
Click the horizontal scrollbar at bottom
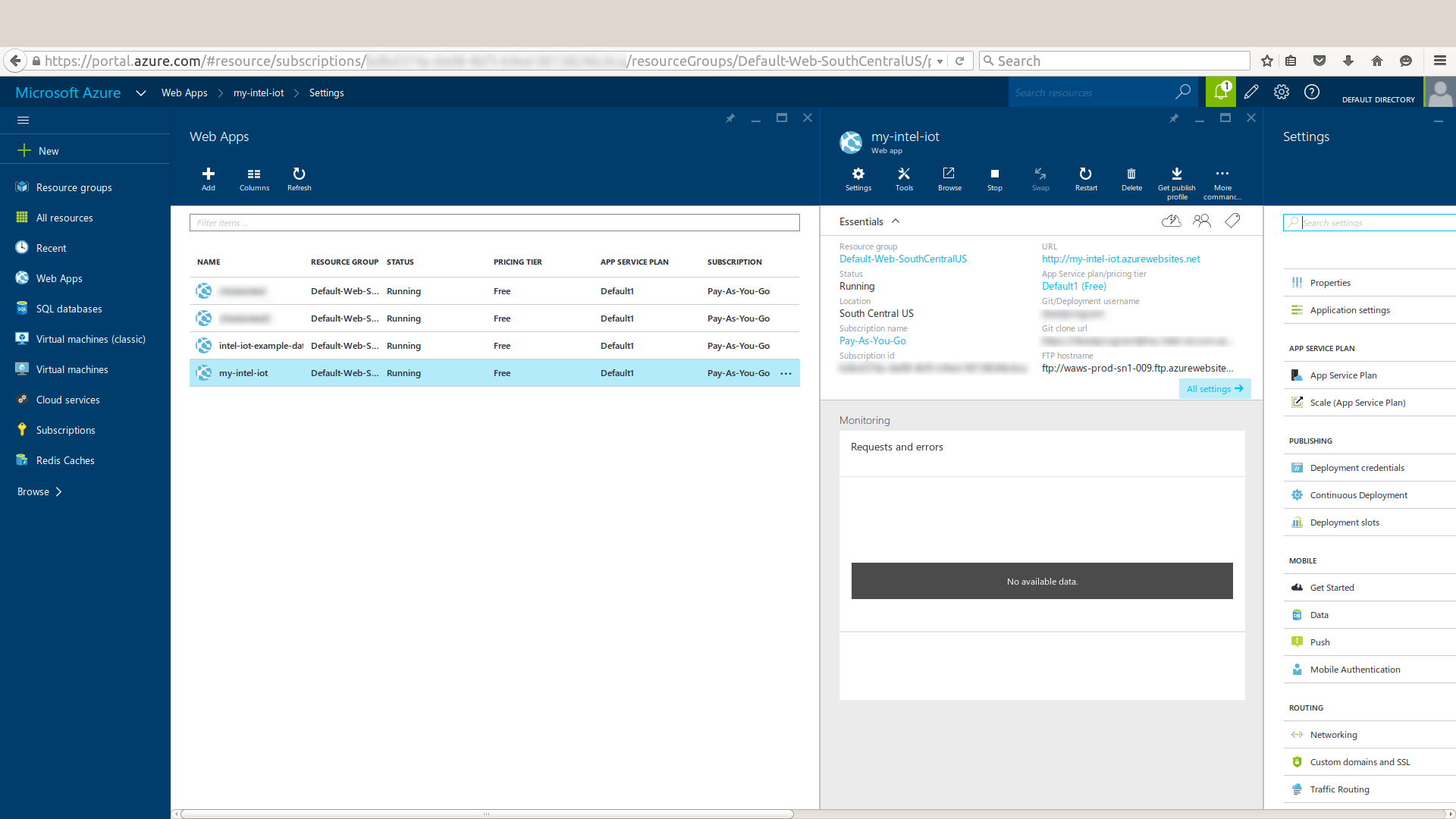pos(486,814)
